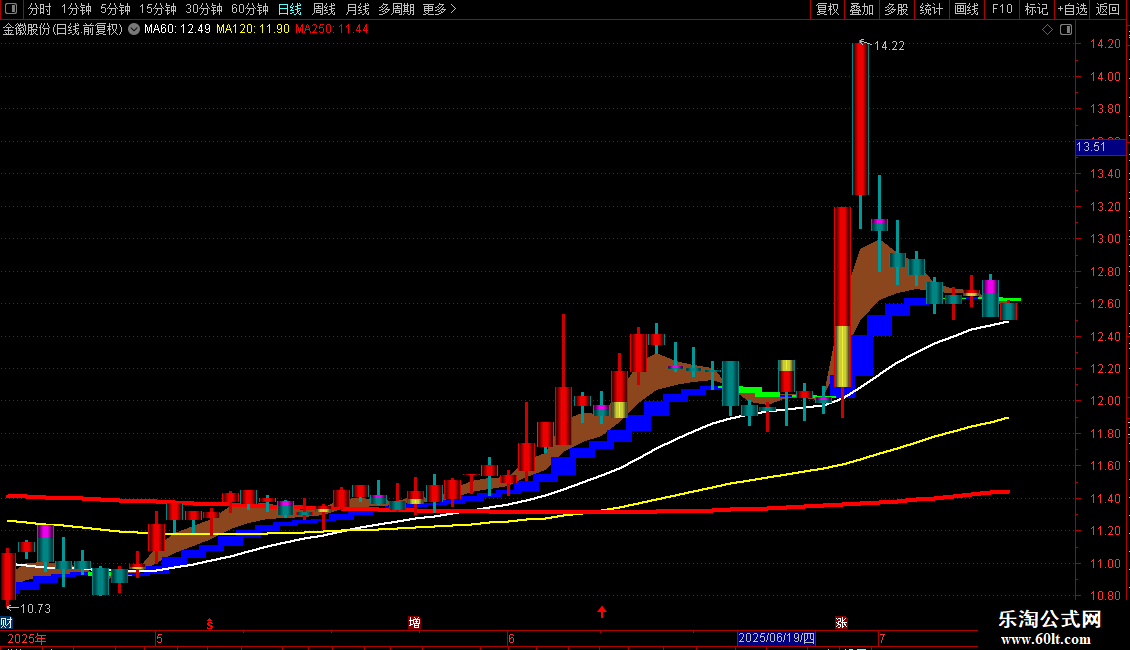
Task: Click the diamond icon at chart top-right
Action: (x=1048, y=29)
